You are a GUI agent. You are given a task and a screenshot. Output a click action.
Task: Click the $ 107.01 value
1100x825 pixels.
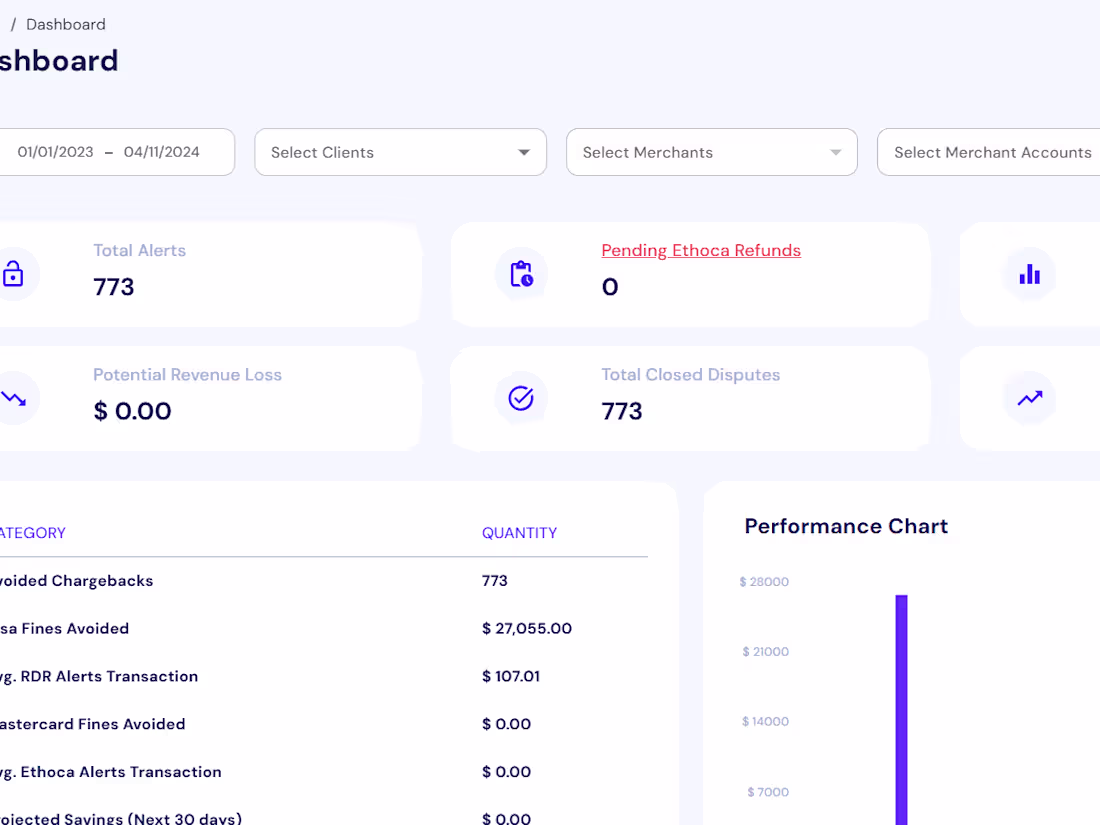511,676
